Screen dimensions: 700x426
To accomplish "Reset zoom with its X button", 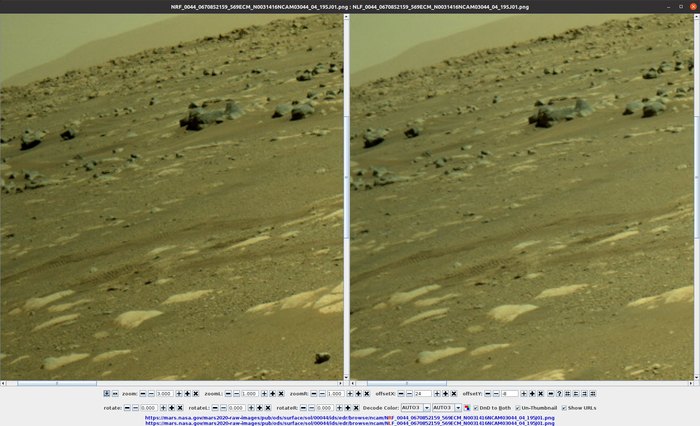I will pyautogui.click(x=196, y=394).
